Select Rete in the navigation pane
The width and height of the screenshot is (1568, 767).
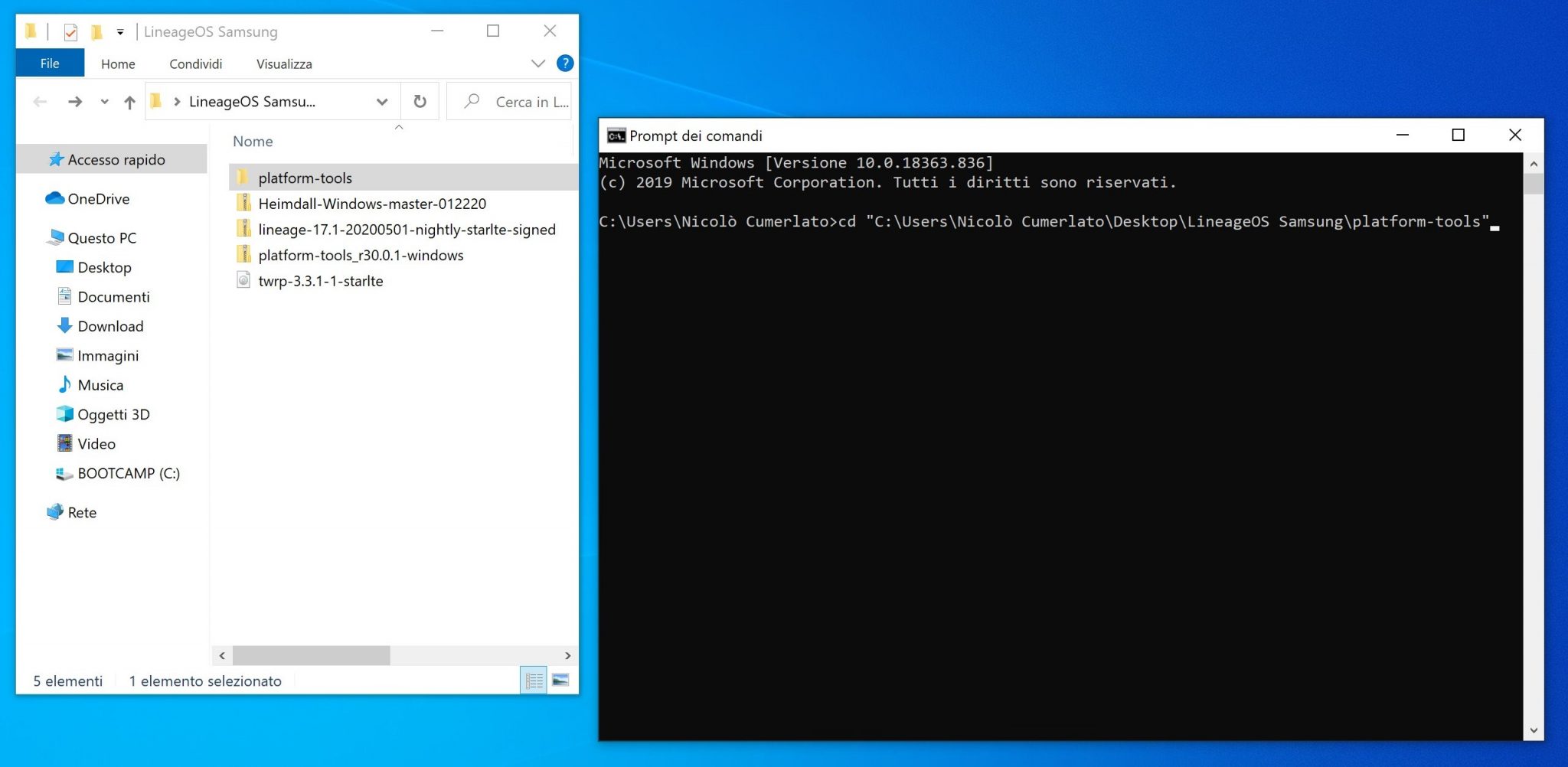click(x=82, y=512)
